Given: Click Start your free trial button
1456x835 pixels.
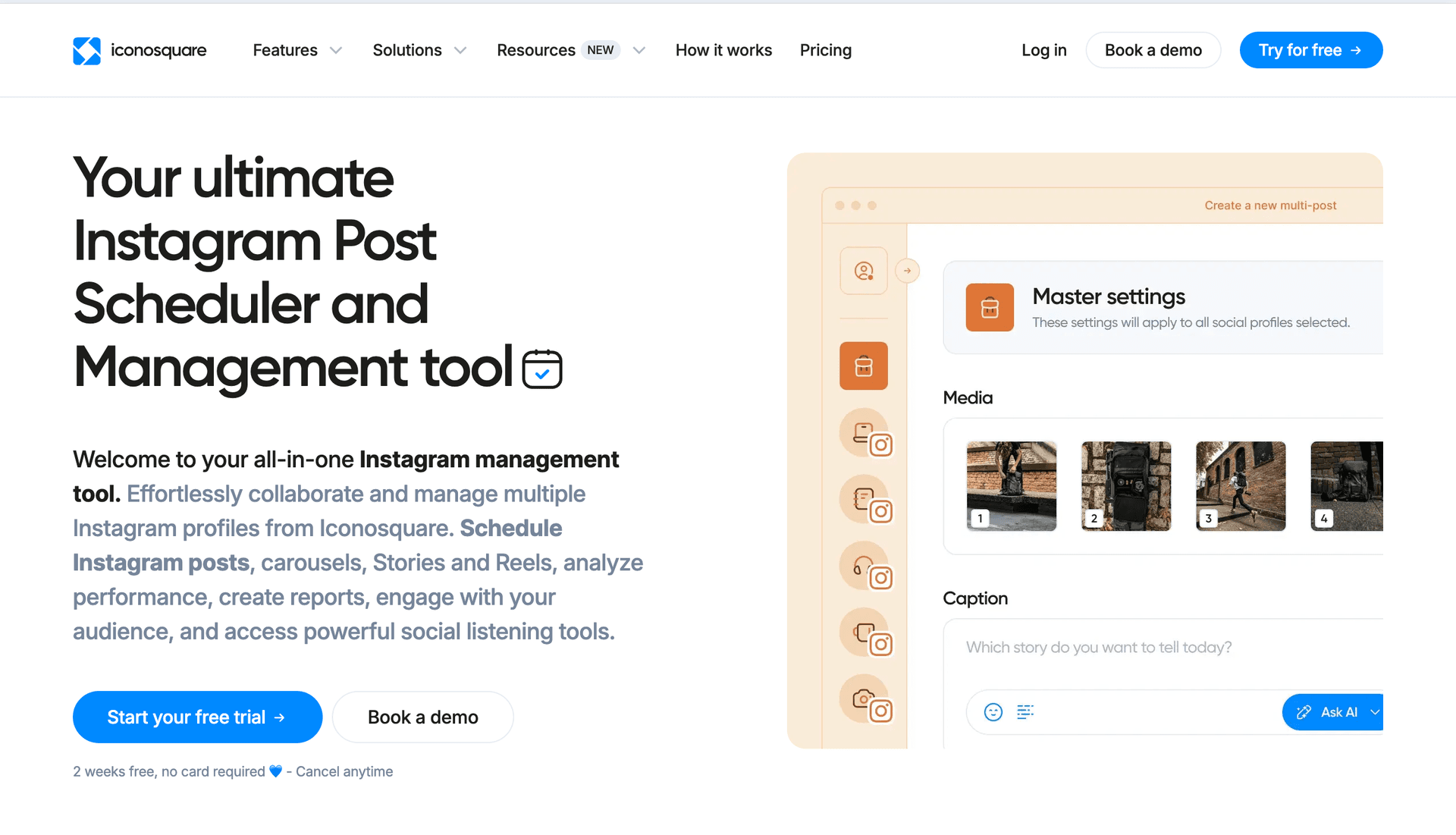Looking at the screenshot, I should pos(197,717).
